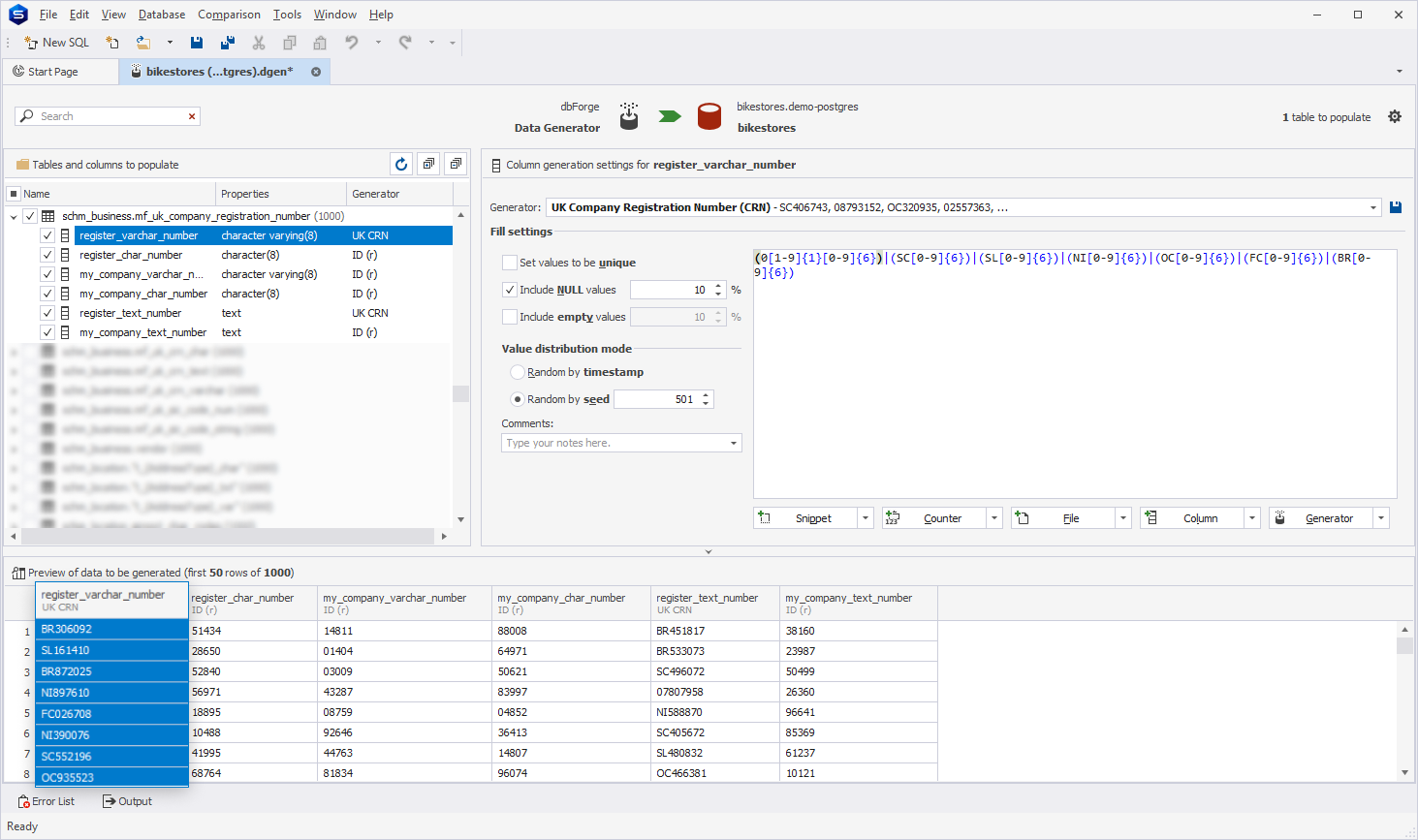The height and width of the screenshot is (840, 1418).
Task: Click the seed value stepper field
Action: coord(664,399)
